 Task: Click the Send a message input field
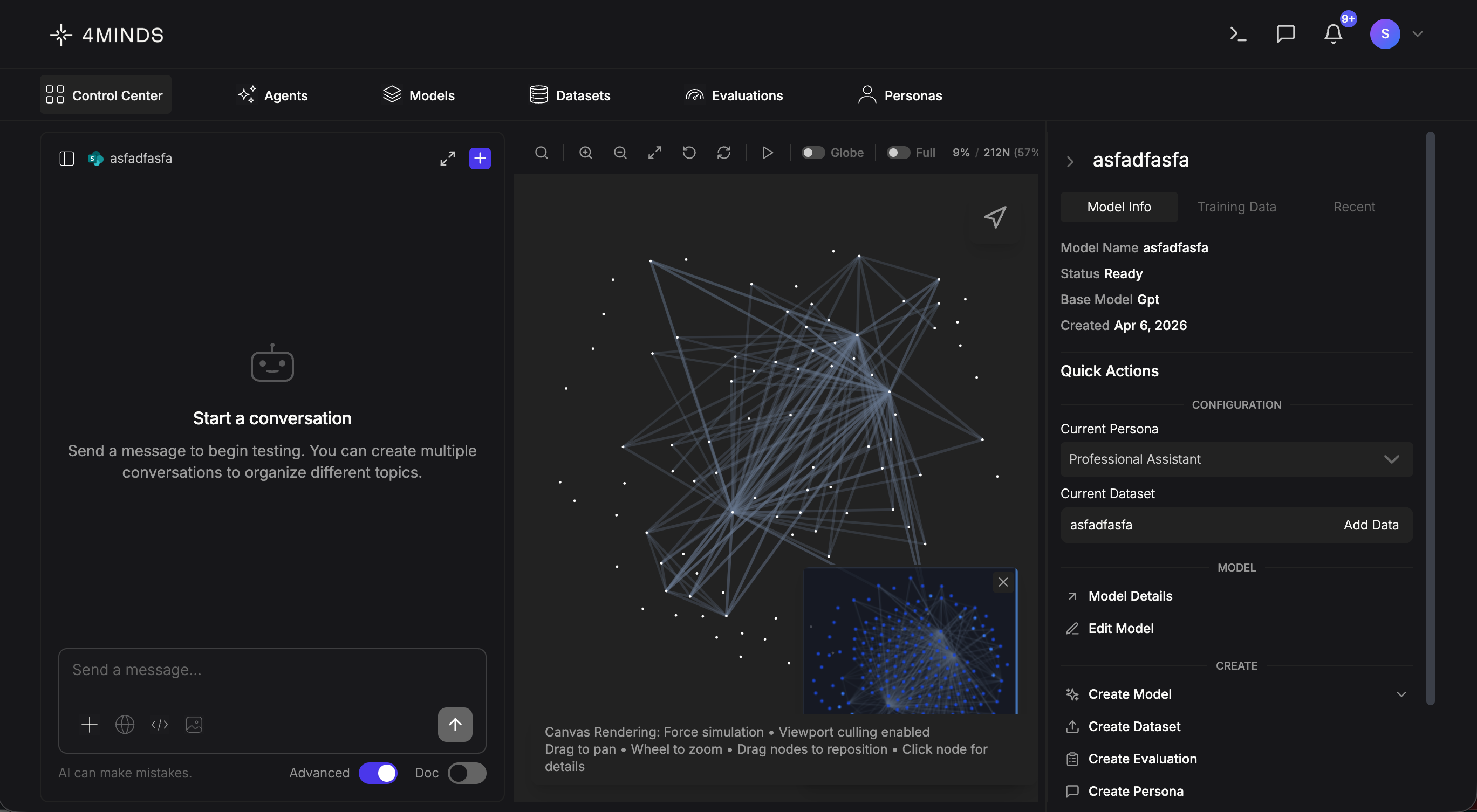pyautogui.click(x=272, y=670)
